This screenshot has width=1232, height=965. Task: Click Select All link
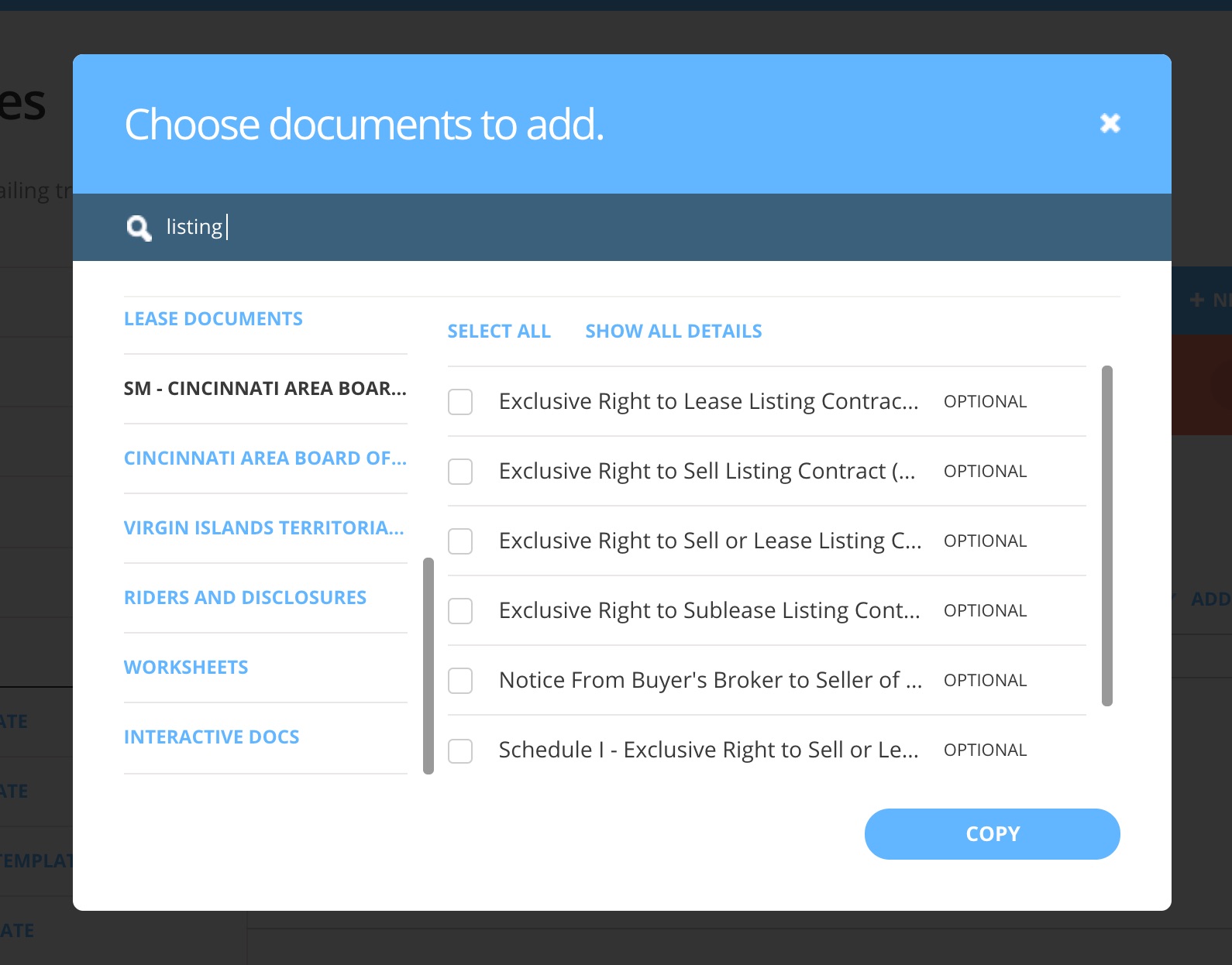tap(499, 331)
